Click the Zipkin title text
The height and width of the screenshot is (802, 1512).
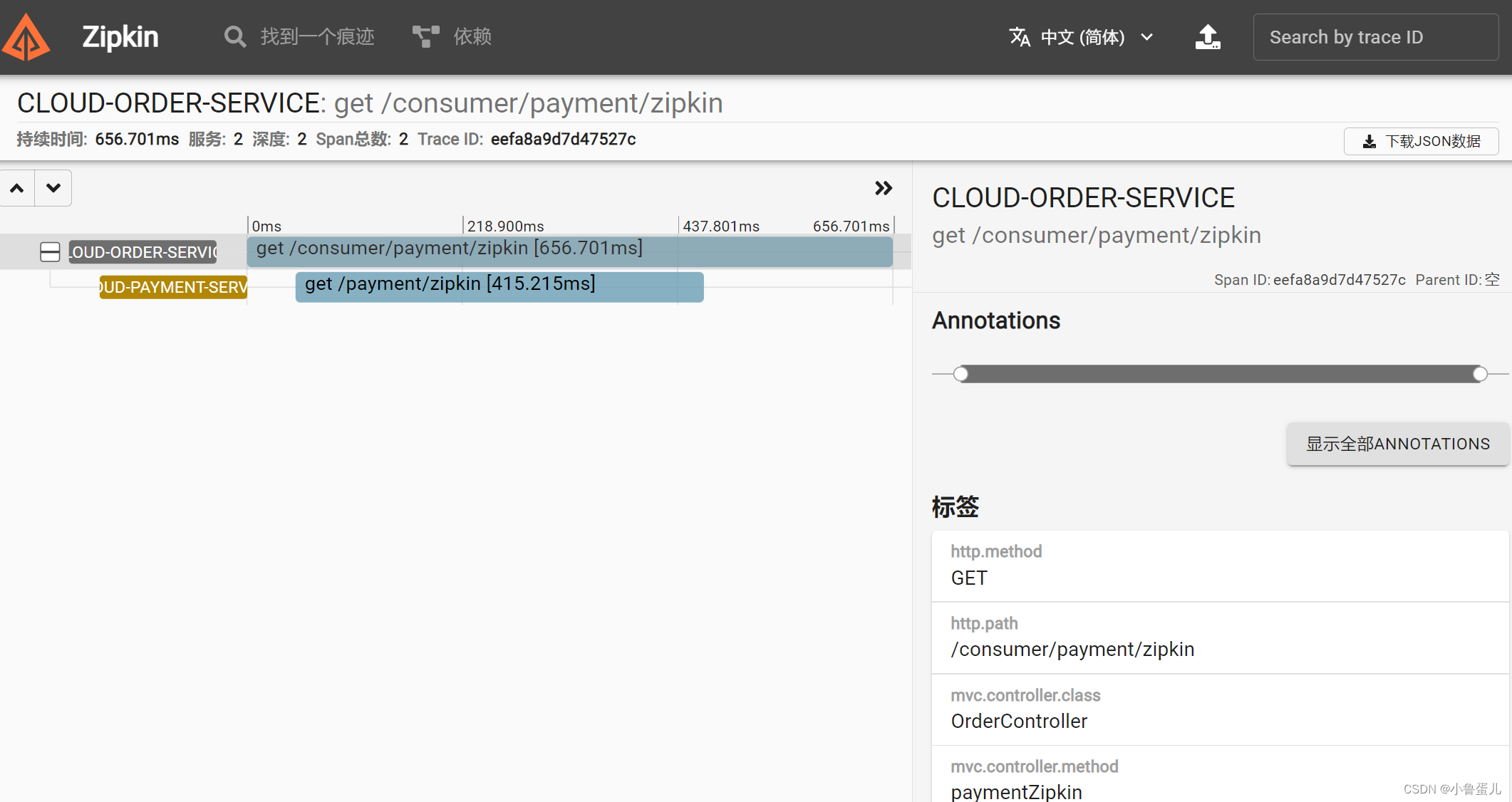pyautogui.click(x=120, y=37)
